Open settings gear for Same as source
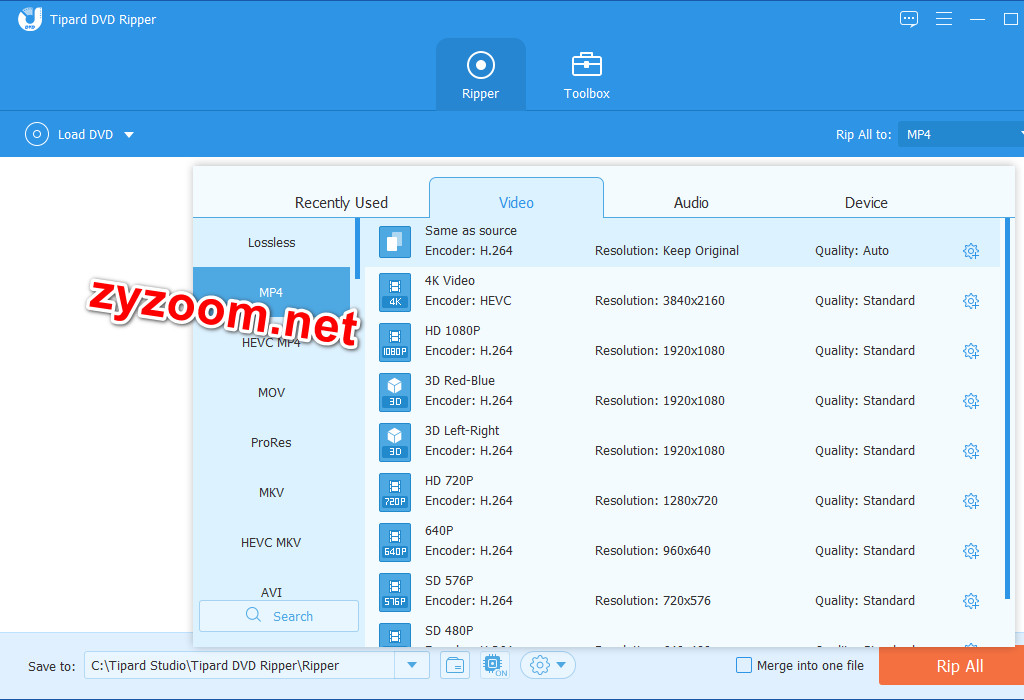1024x700 pixels. (971, 251)
